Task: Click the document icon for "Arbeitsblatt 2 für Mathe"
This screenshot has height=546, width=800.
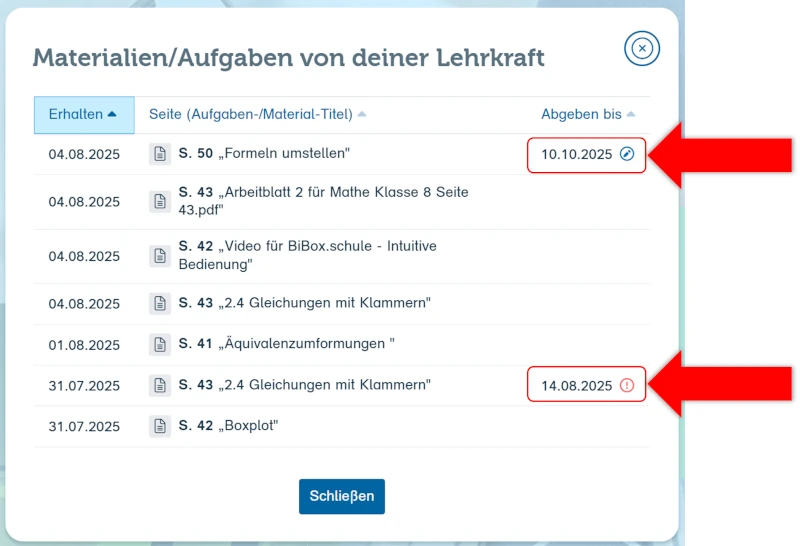Action: pyautogui.click(x=160, y=201)
